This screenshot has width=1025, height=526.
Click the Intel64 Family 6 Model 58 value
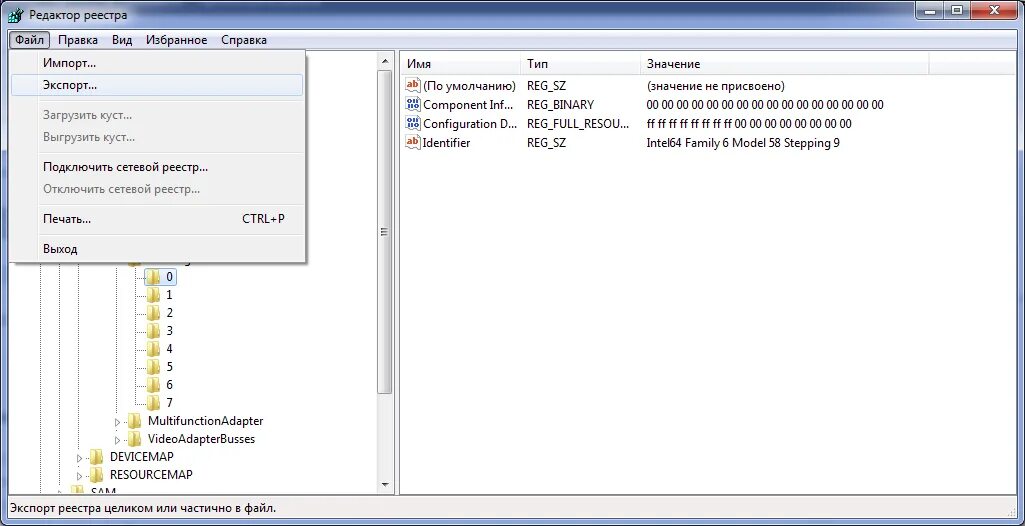(743, 142)
